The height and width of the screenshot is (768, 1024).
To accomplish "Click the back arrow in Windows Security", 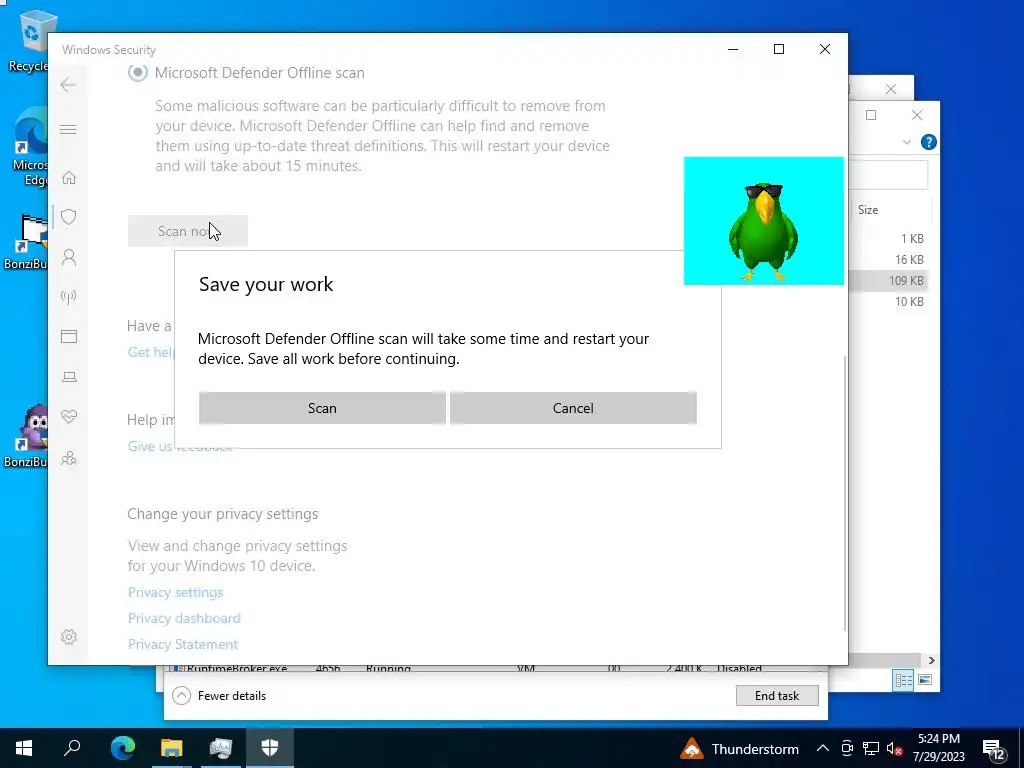I will pyautogui.click(x=68, y=85).
